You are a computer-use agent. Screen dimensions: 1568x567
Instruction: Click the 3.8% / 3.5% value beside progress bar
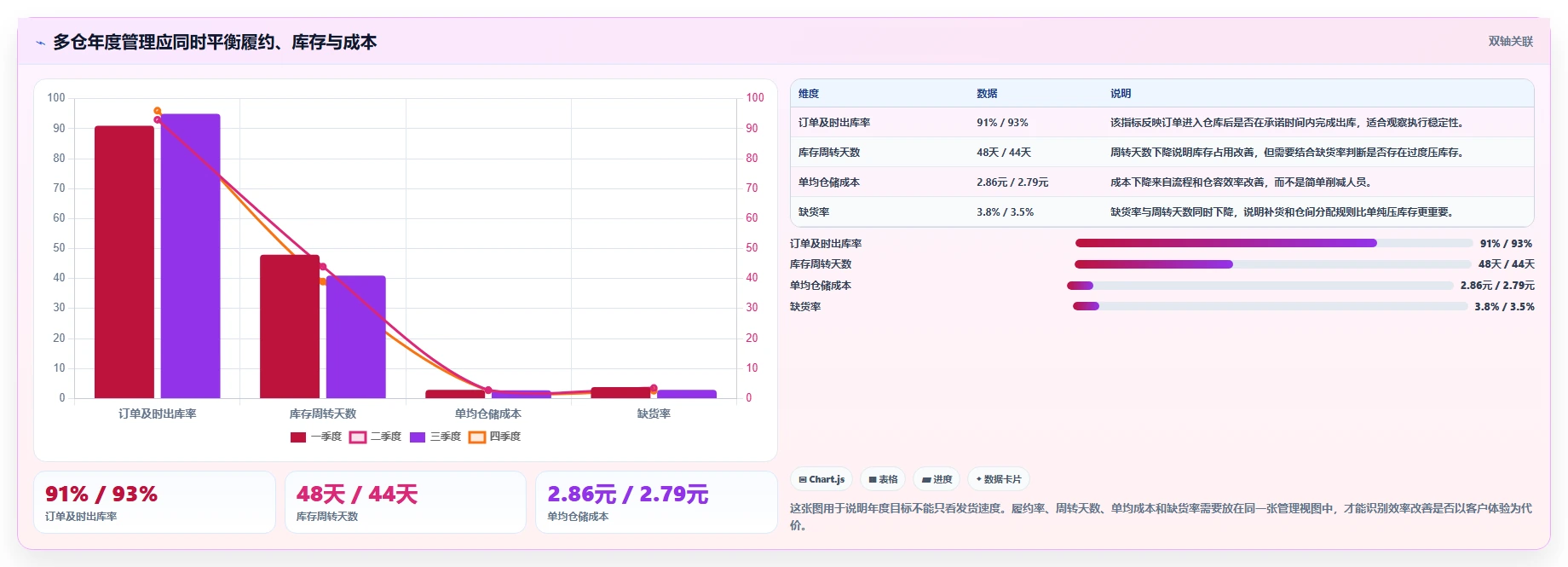(1504, 307)
